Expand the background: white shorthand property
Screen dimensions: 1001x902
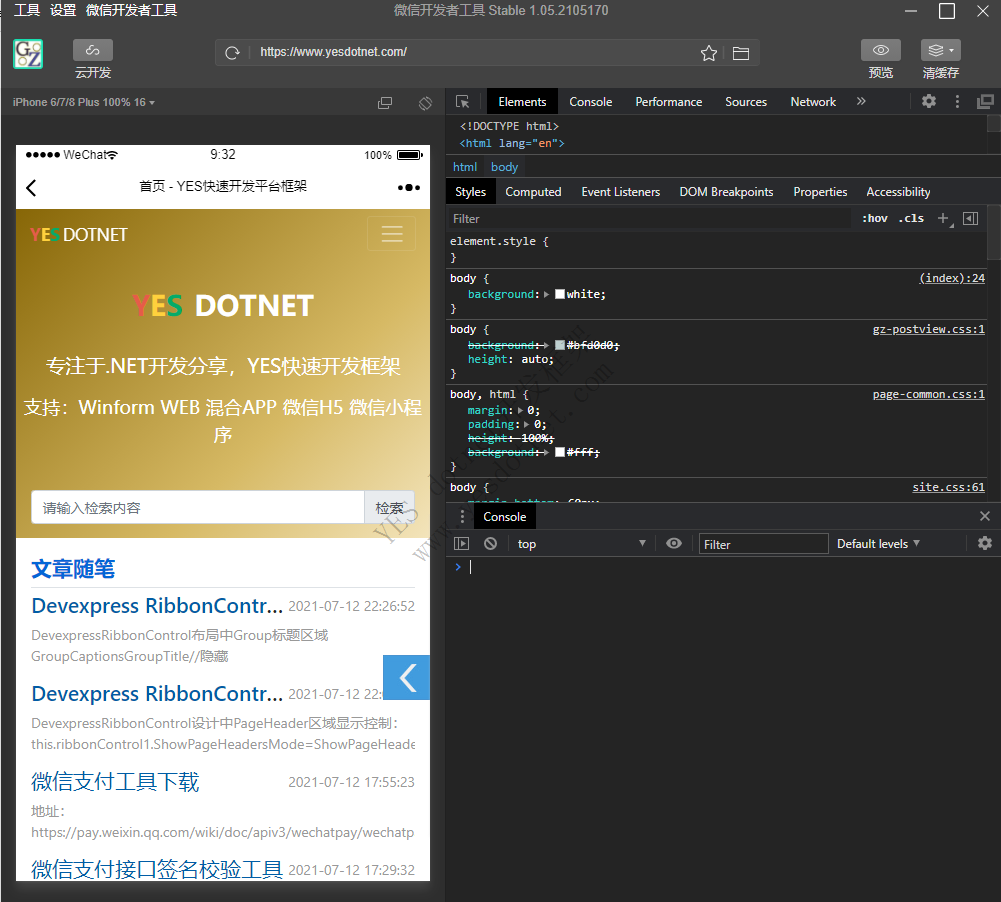[x=546, y=294]
